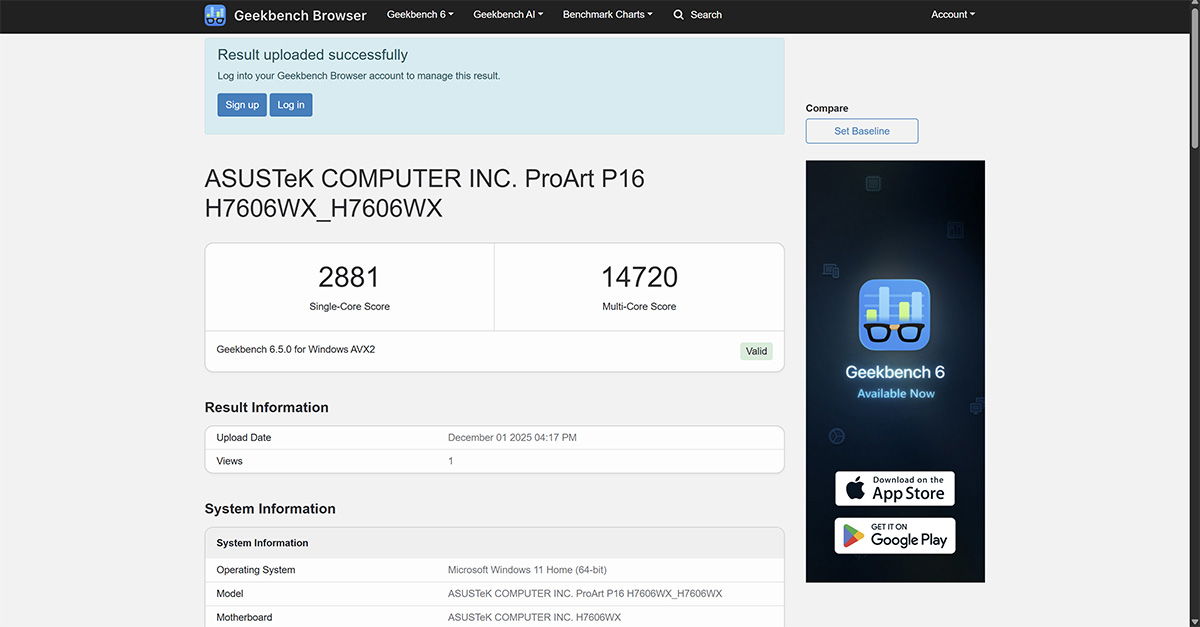Click the scrollbar up arrow

(1193, 6)
